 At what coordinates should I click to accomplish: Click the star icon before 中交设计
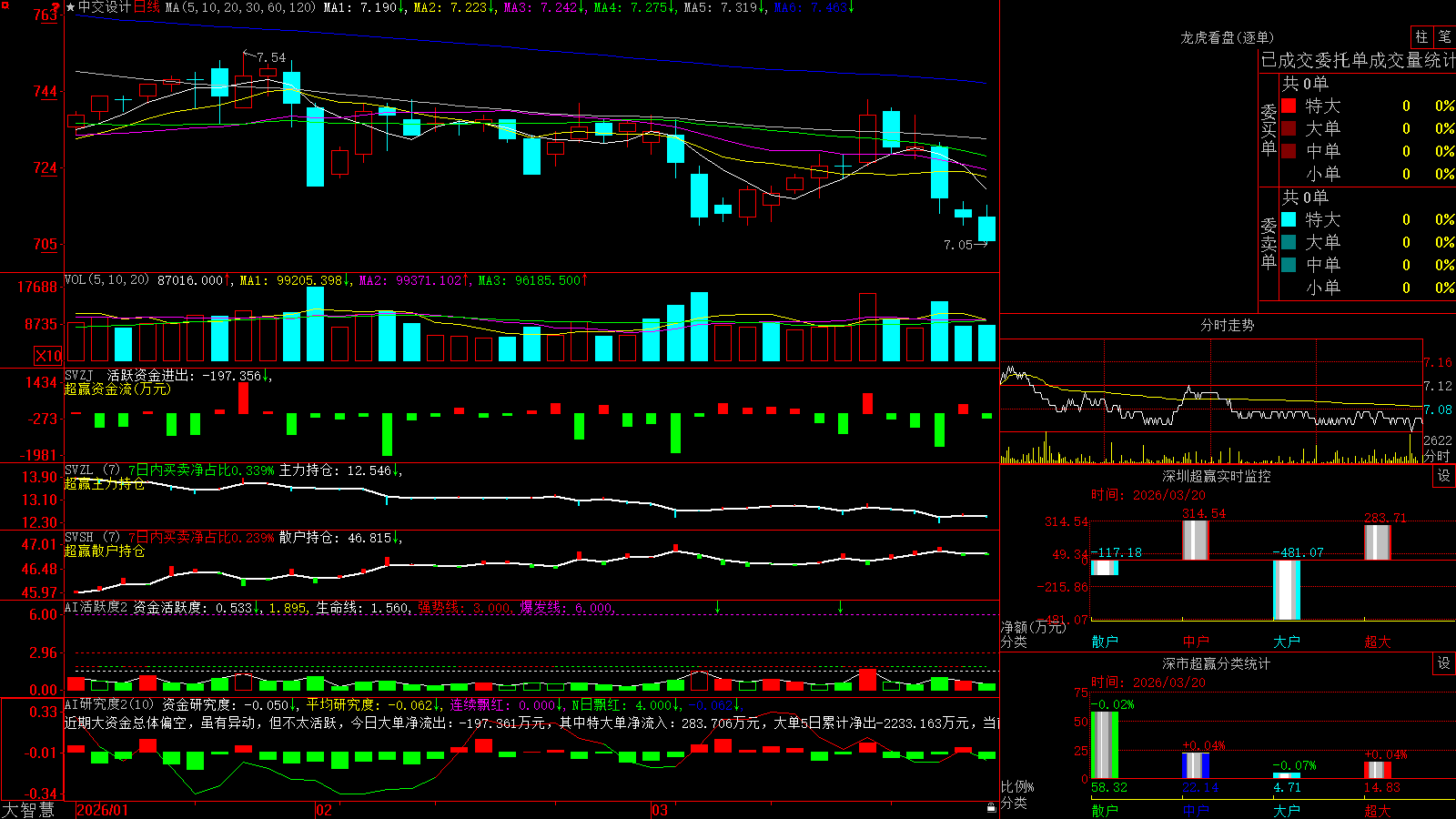point(71,7)
